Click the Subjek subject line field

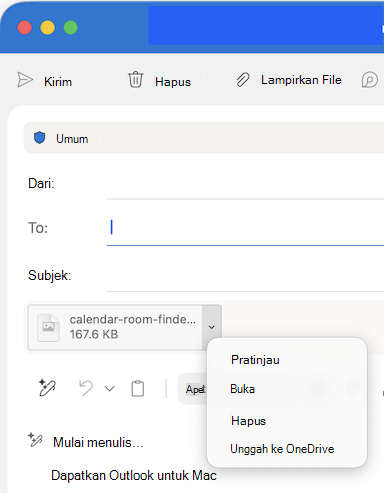click(x=245, y=276)
